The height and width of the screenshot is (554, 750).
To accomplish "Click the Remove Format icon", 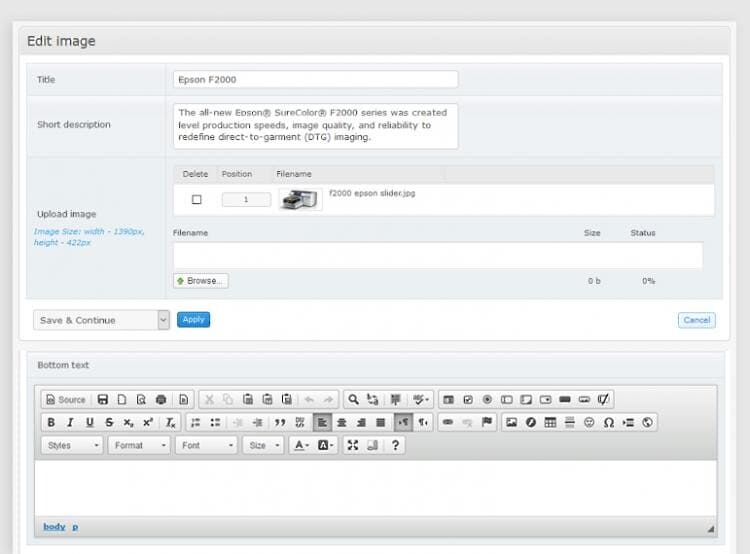I will click(170, 422).
